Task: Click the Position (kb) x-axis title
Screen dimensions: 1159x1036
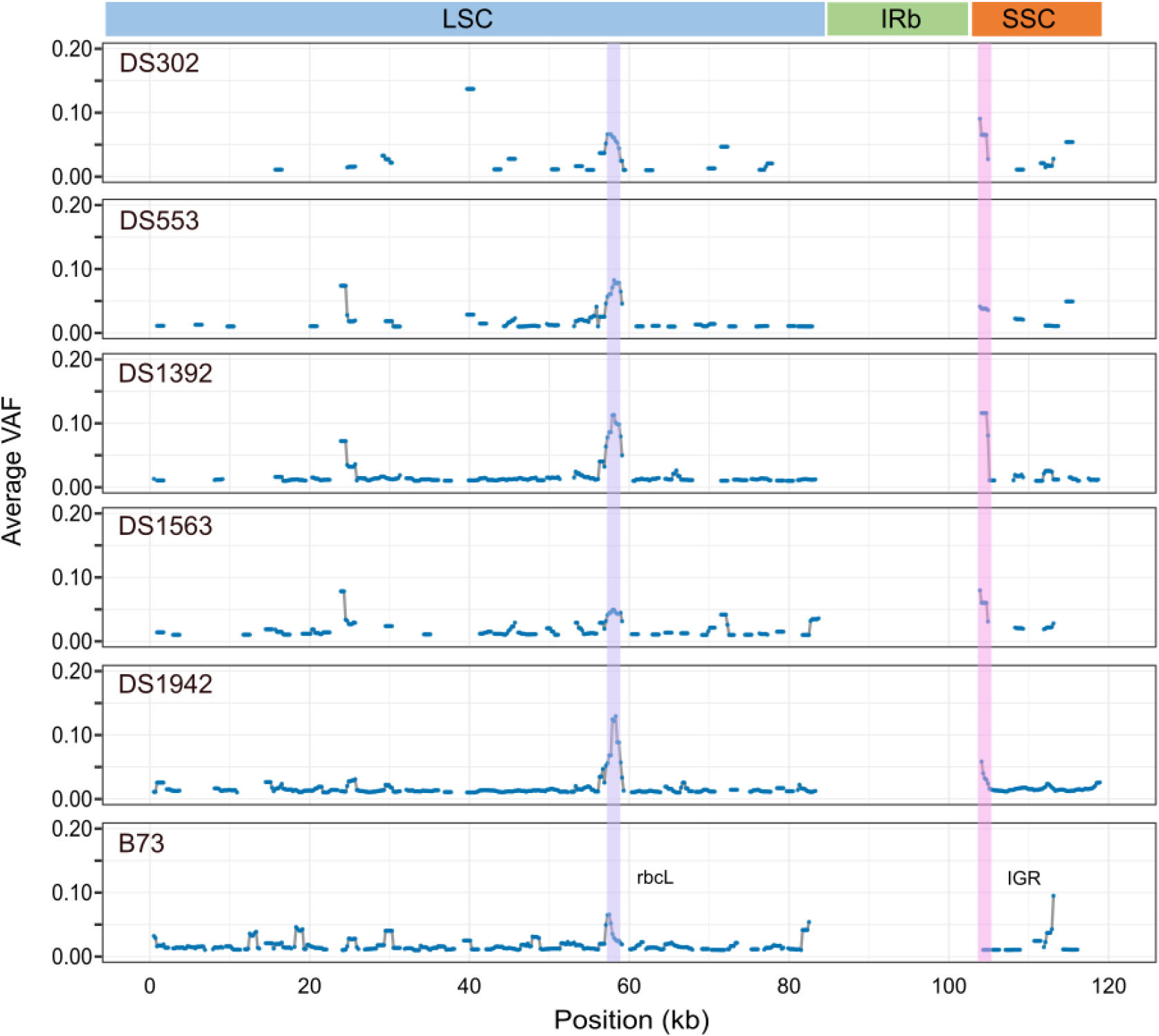Action: click(x=631, y=1019)
